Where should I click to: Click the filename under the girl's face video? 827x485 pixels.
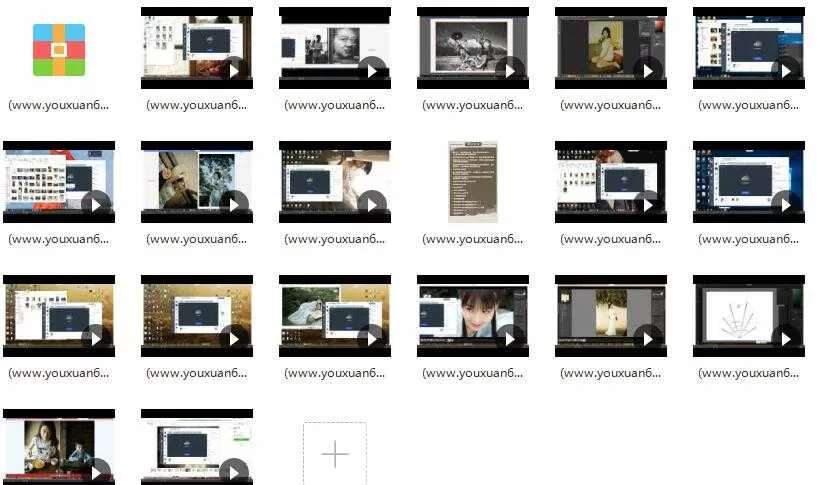click(472, 373)
